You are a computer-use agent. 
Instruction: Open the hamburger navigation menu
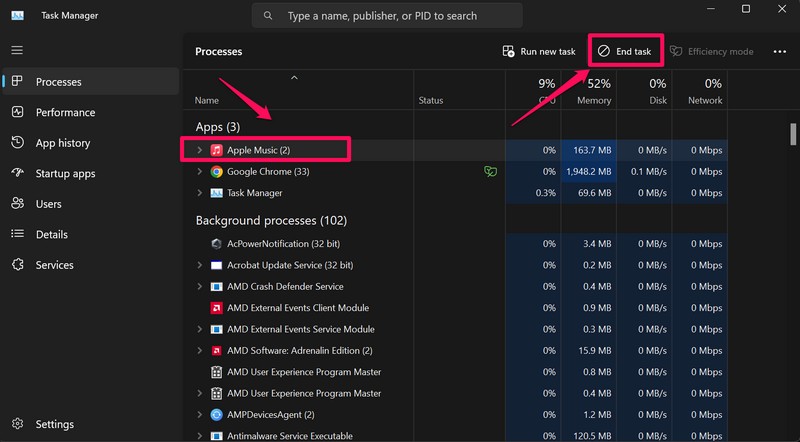tap(17, 50)
